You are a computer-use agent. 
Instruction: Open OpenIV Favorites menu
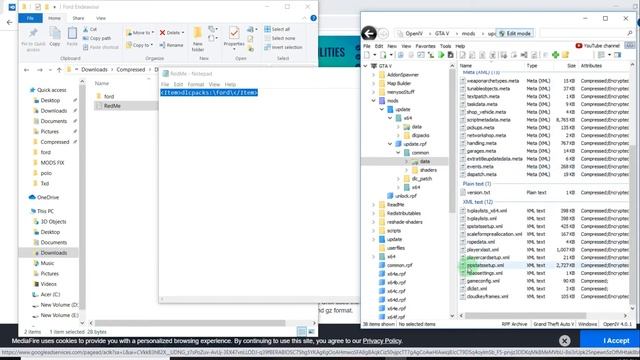tap(425, 46)
